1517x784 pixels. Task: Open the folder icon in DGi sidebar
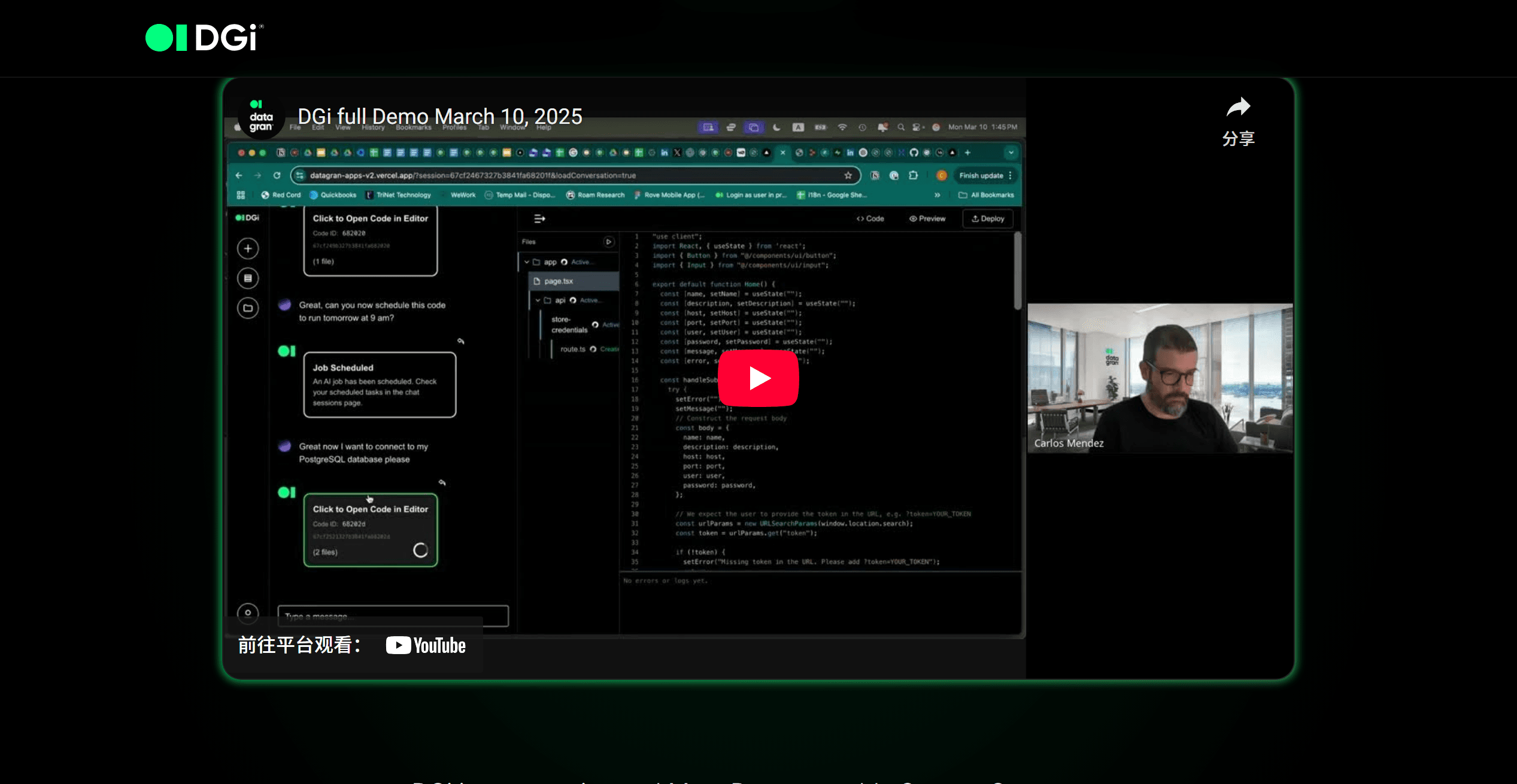(x=248, y=308)
